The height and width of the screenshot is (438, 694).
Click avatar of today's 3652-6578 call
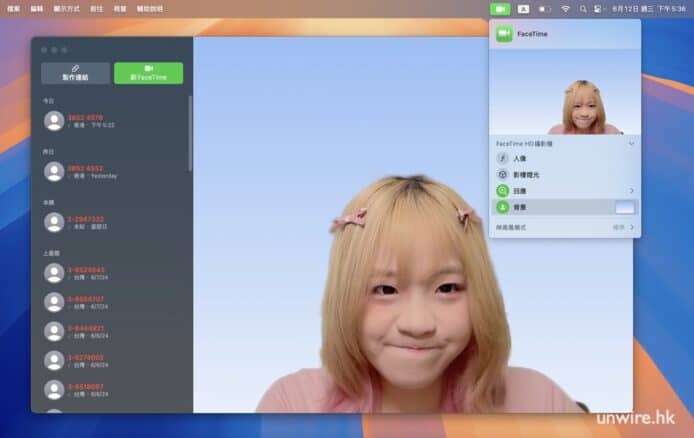[53, 121]
